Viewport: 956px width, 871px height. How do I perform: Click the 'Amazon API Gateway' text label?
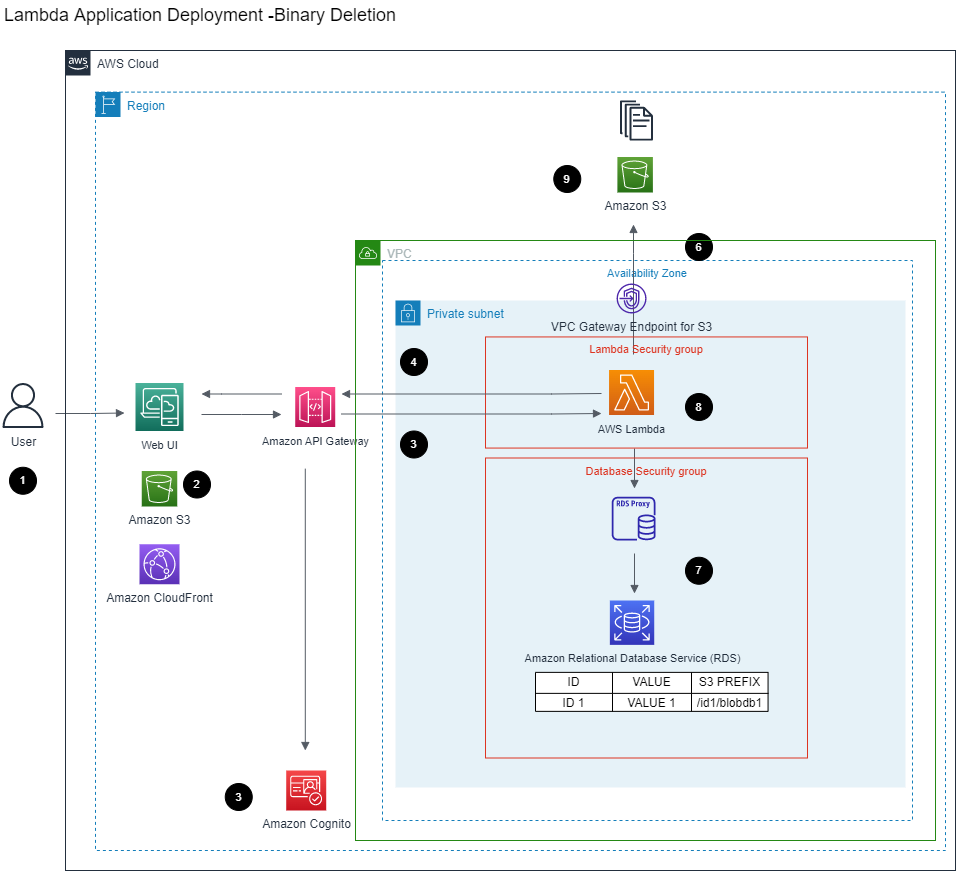[315, 441]
